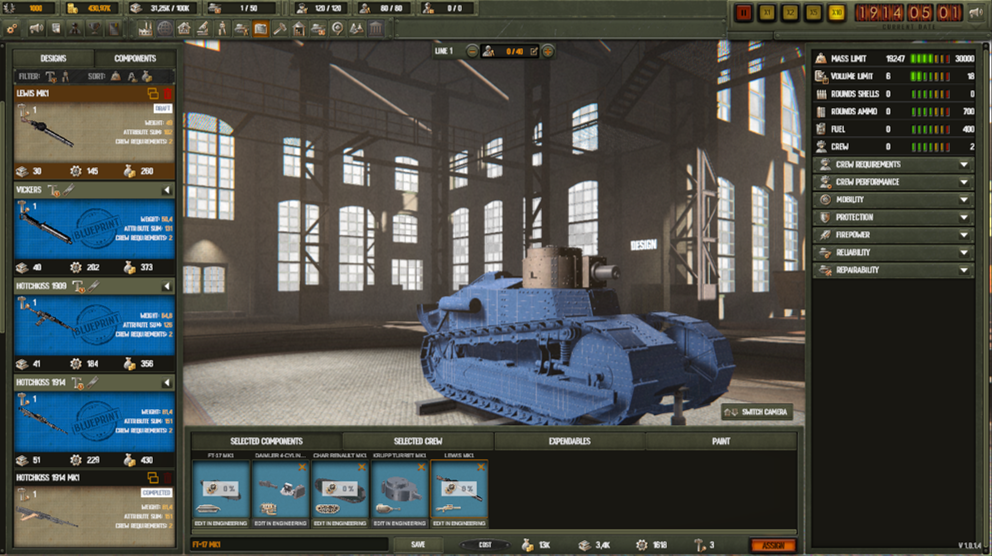The image size is (992, 556).
Task: Open the bank building icon
Action: 376,28
